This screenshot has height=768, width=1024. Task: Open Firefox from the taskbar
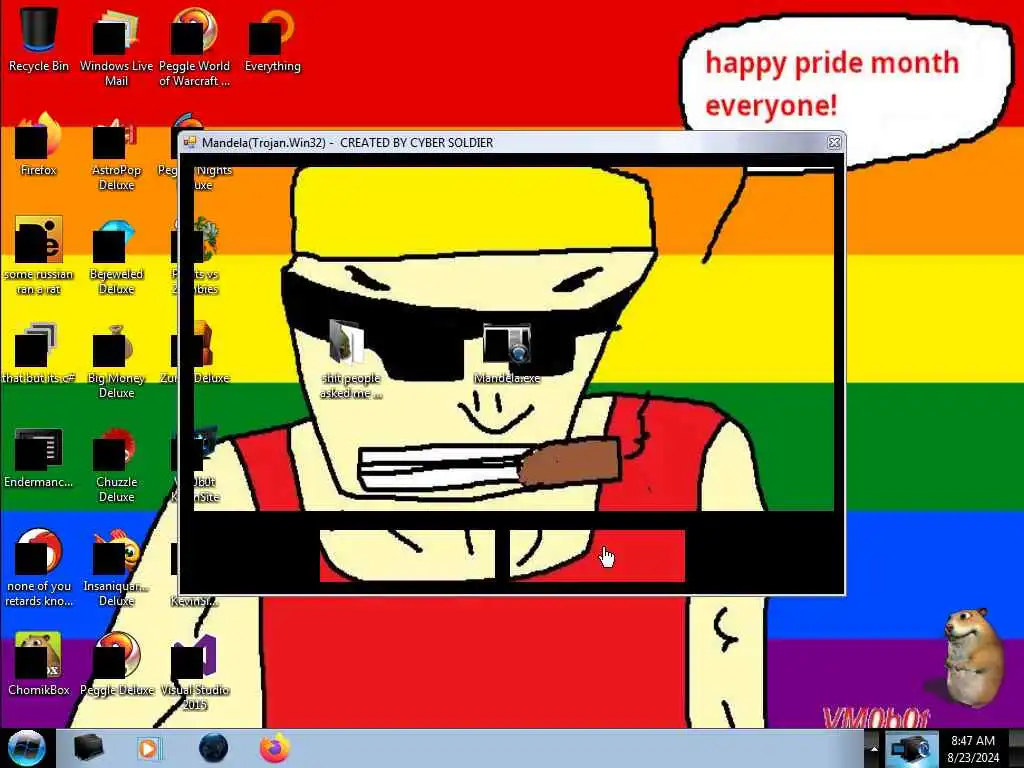pyautogui.click(x=275, y=748)
